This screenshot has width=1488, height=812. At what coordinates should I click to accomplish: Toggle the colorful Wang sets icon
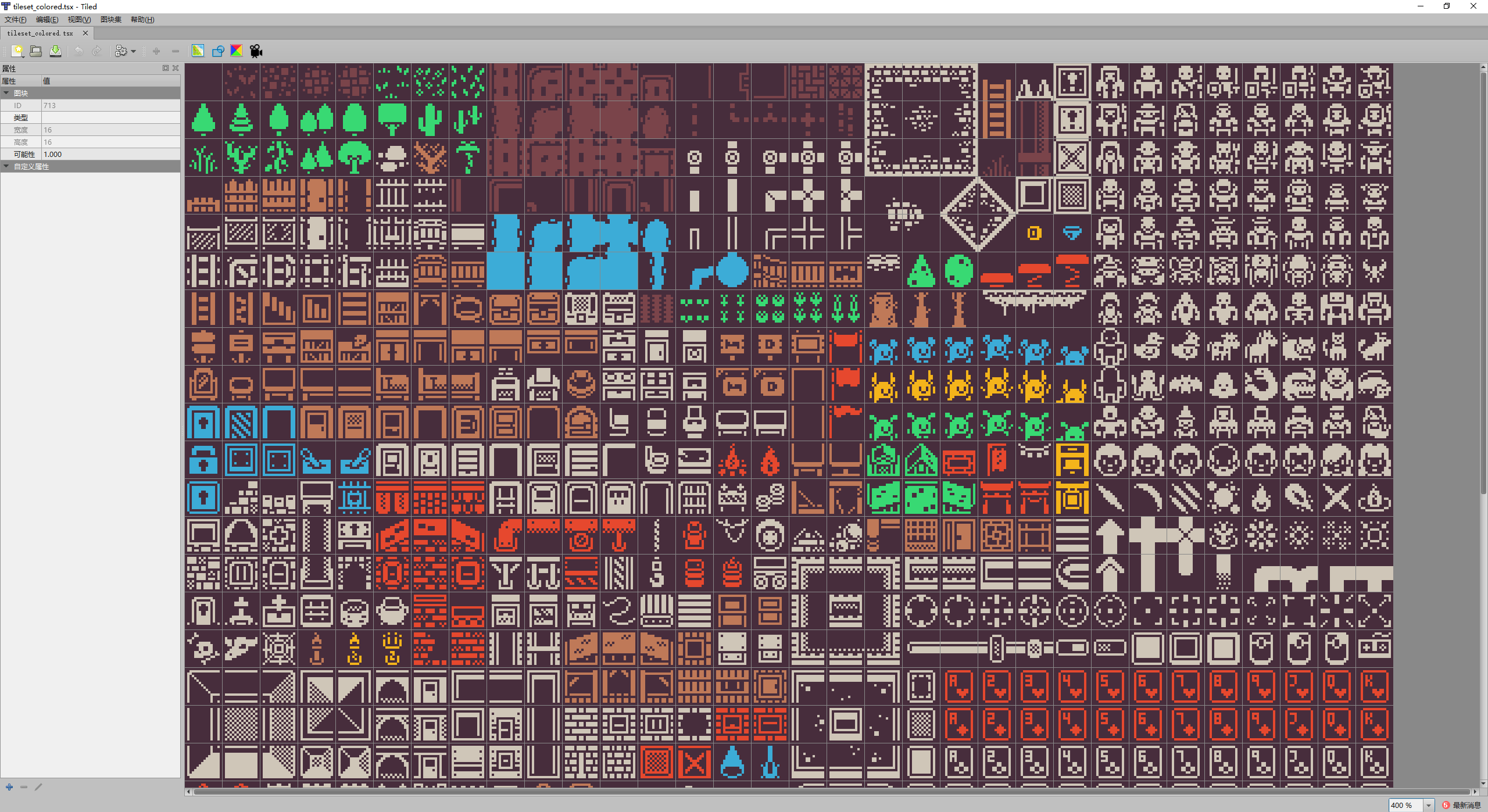237,51
